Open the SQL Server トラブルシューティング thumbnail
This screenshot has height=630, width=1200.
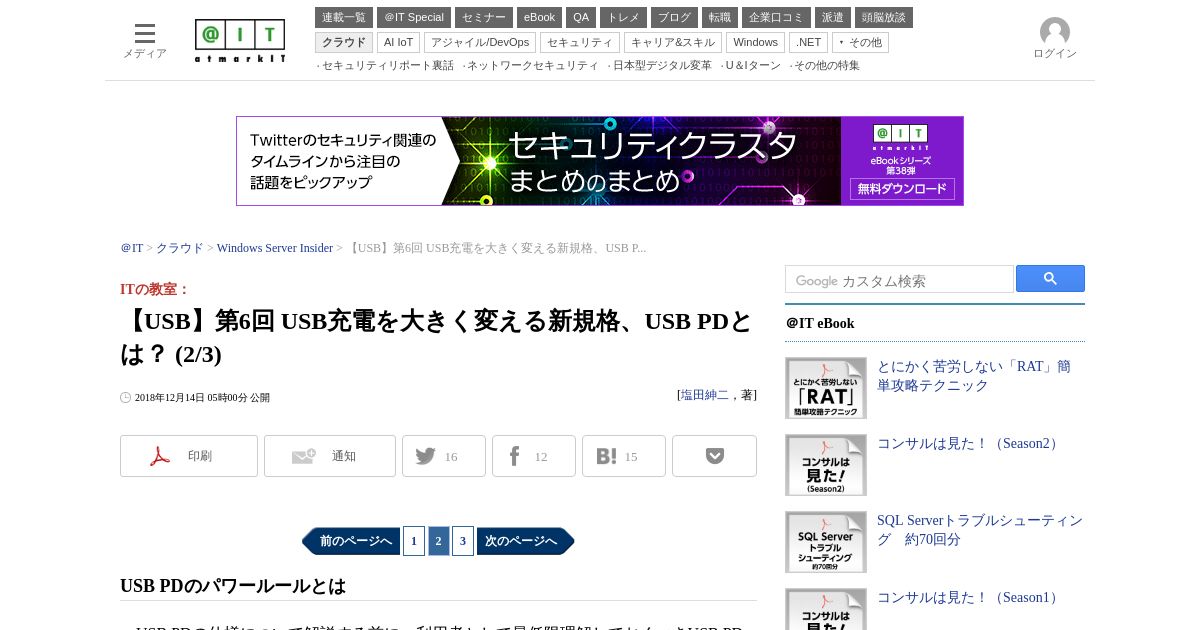pos(826,542)
